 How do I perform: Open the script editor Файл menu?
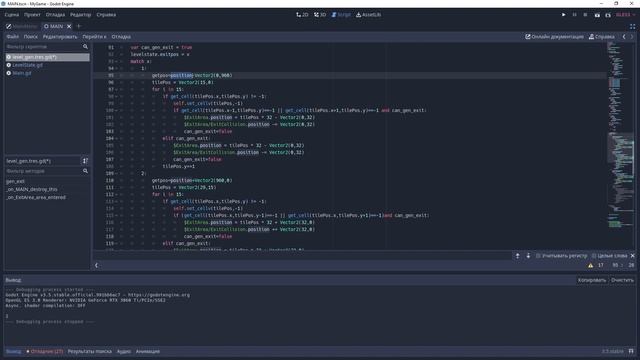pos(12,37)
